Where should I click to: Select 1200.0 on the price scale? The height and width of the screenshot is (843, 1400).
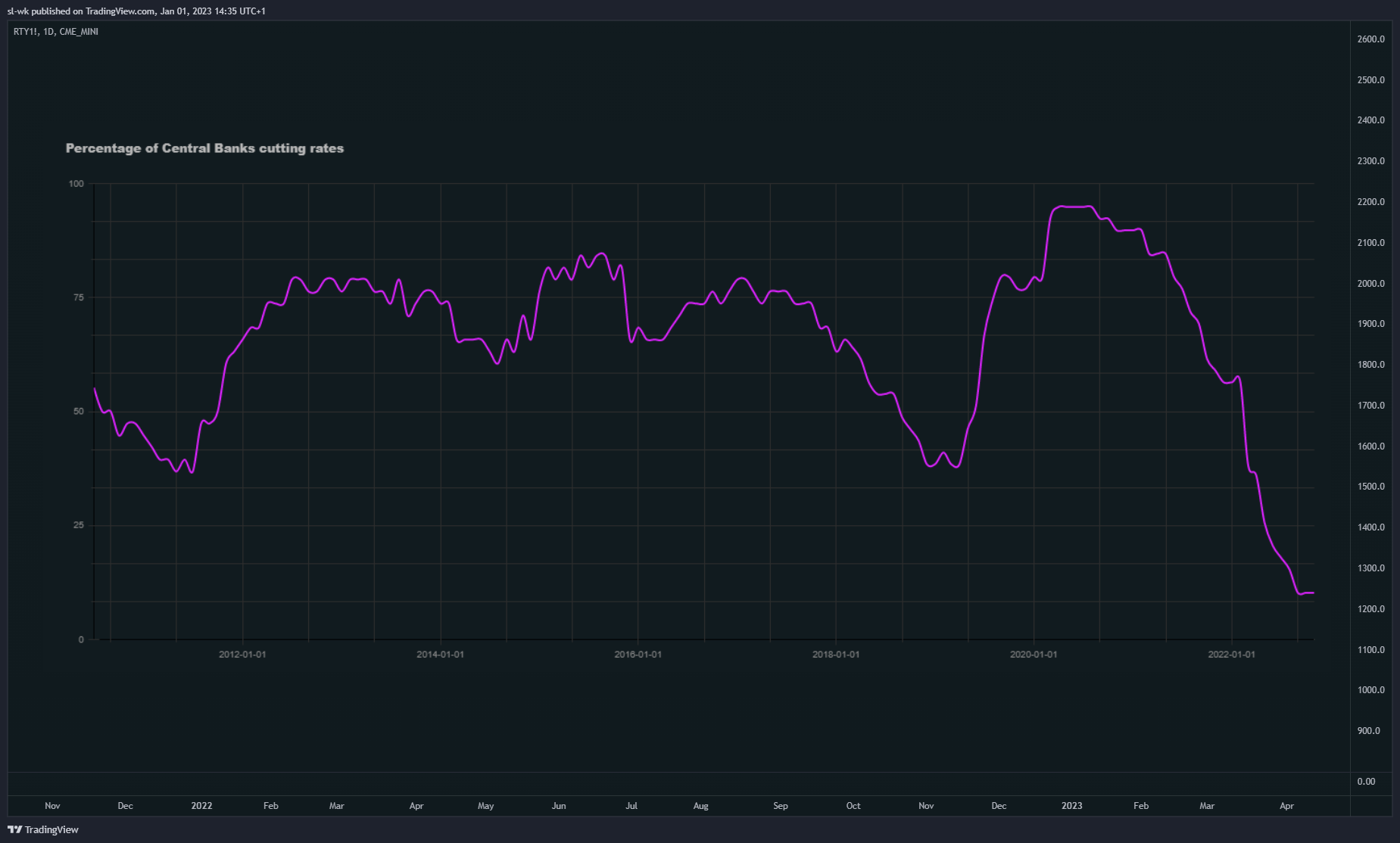(x=1371, y=609)
